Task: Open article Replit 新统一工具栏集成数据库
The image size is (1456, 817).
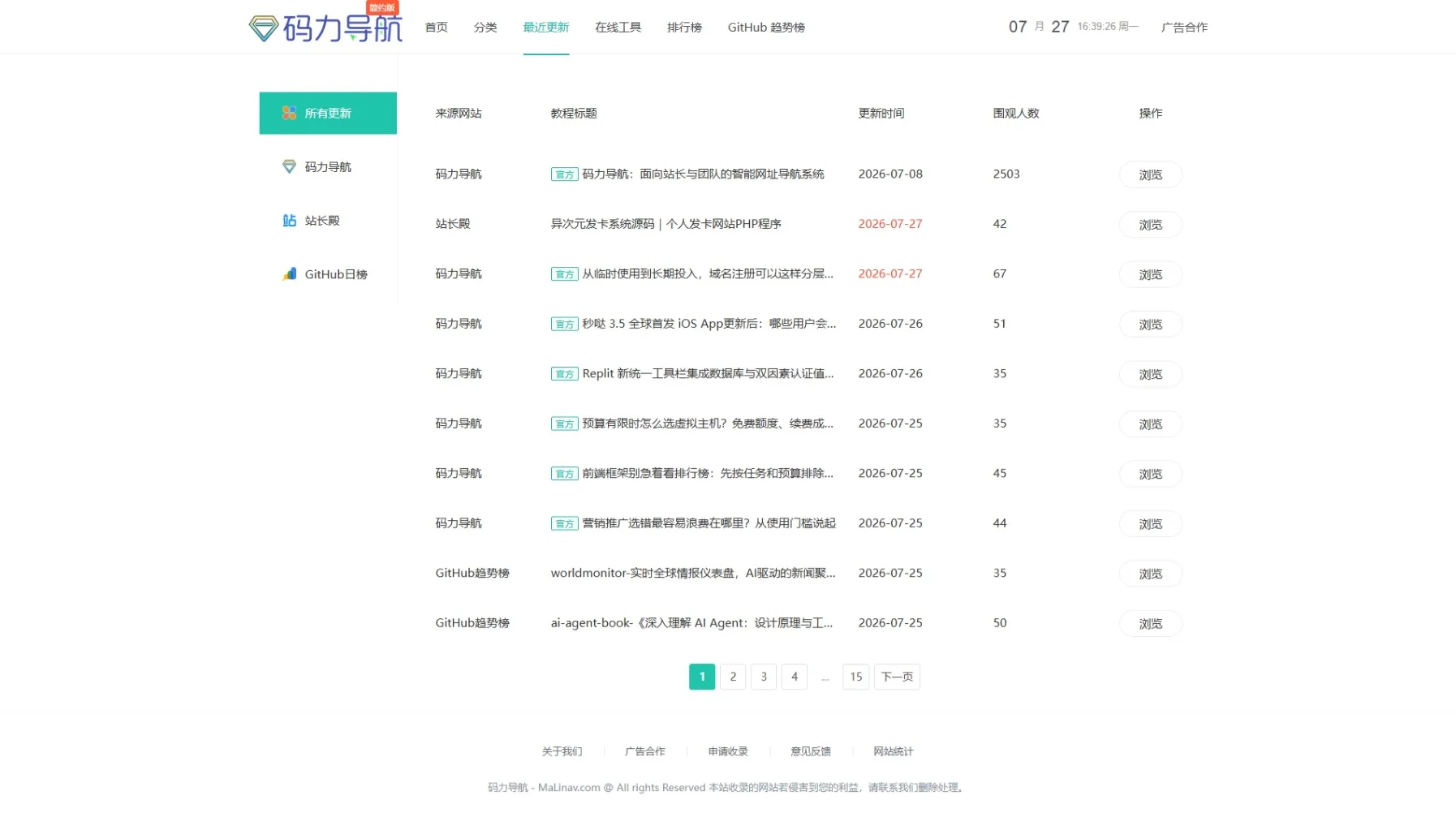Action: coord(708,373)
